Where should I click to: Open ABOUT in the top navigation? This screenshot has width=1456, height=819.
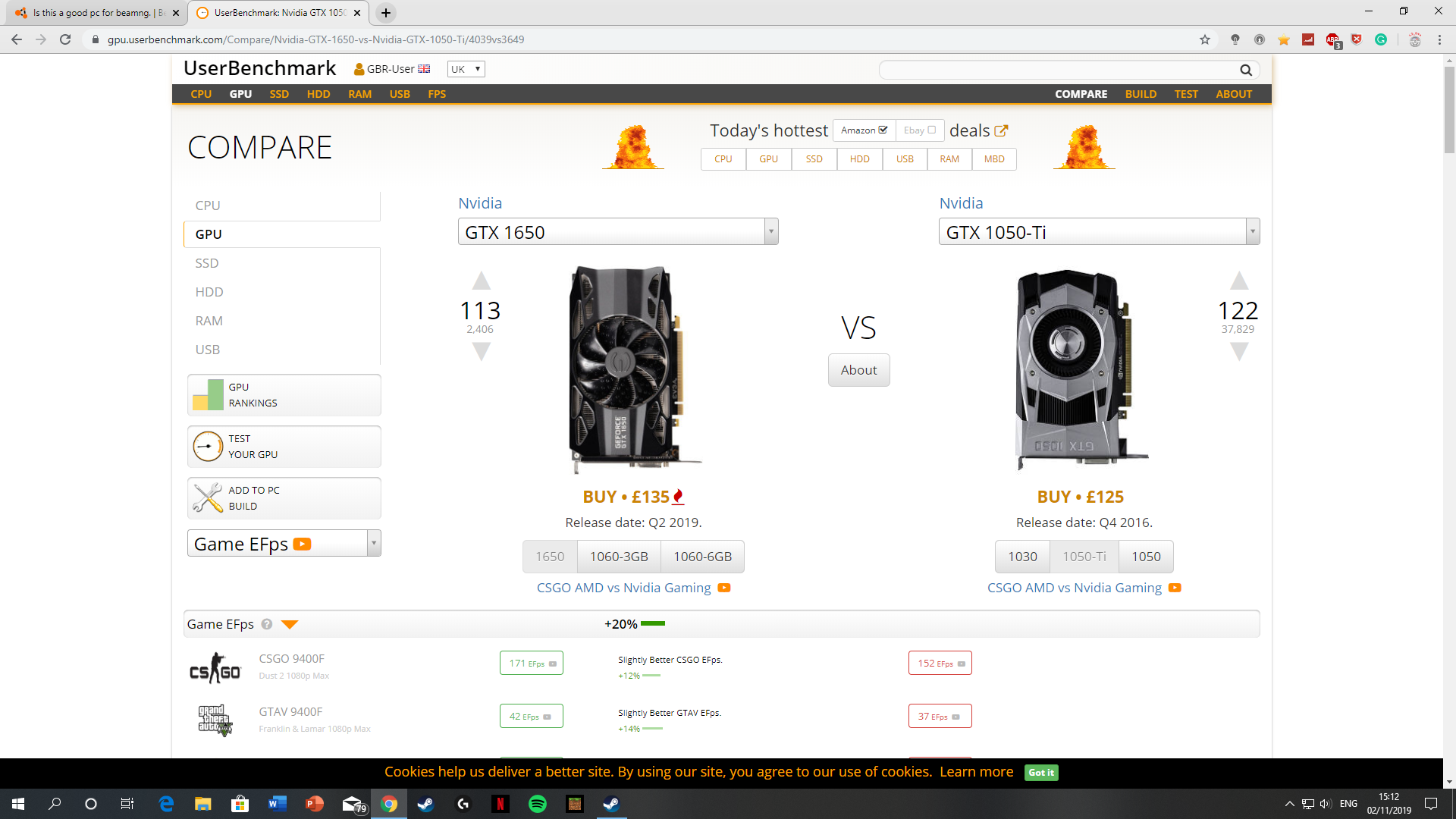[1234, 94]
